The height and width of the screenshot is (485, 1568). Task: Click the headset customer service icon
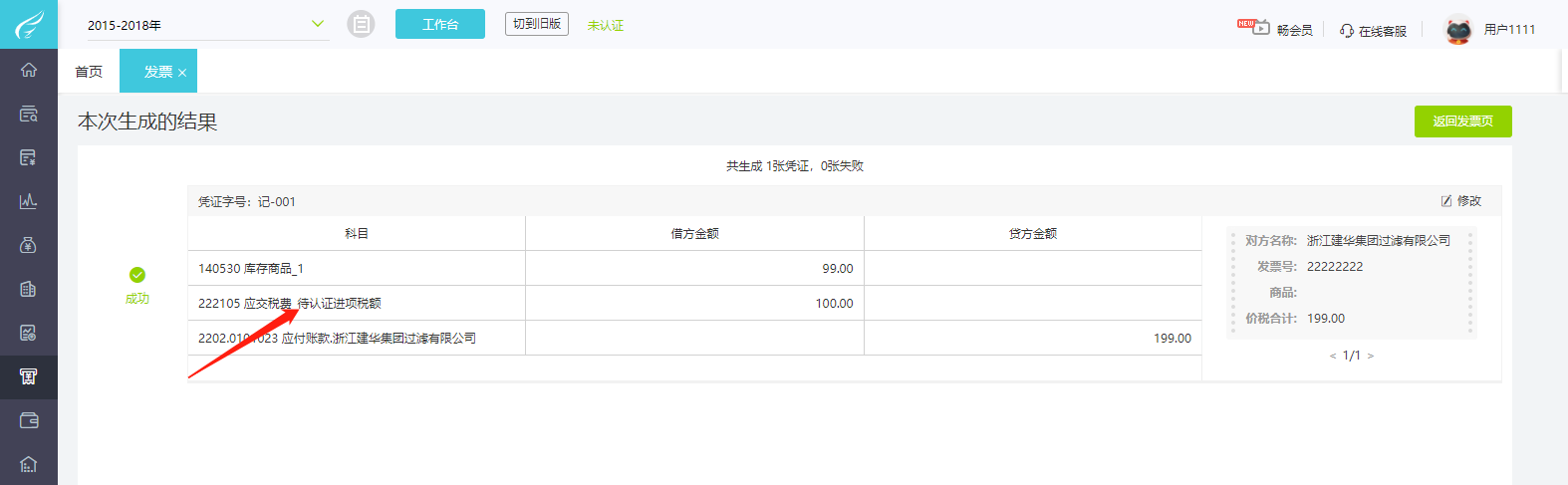pos(1347,31)
